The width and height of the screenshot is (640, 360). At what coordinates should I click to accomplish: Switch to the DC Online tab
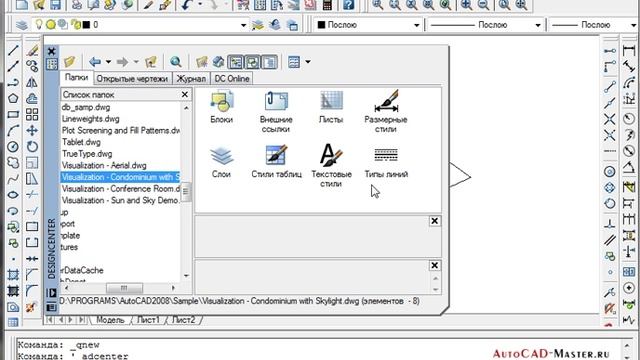[x=232, y=78]
